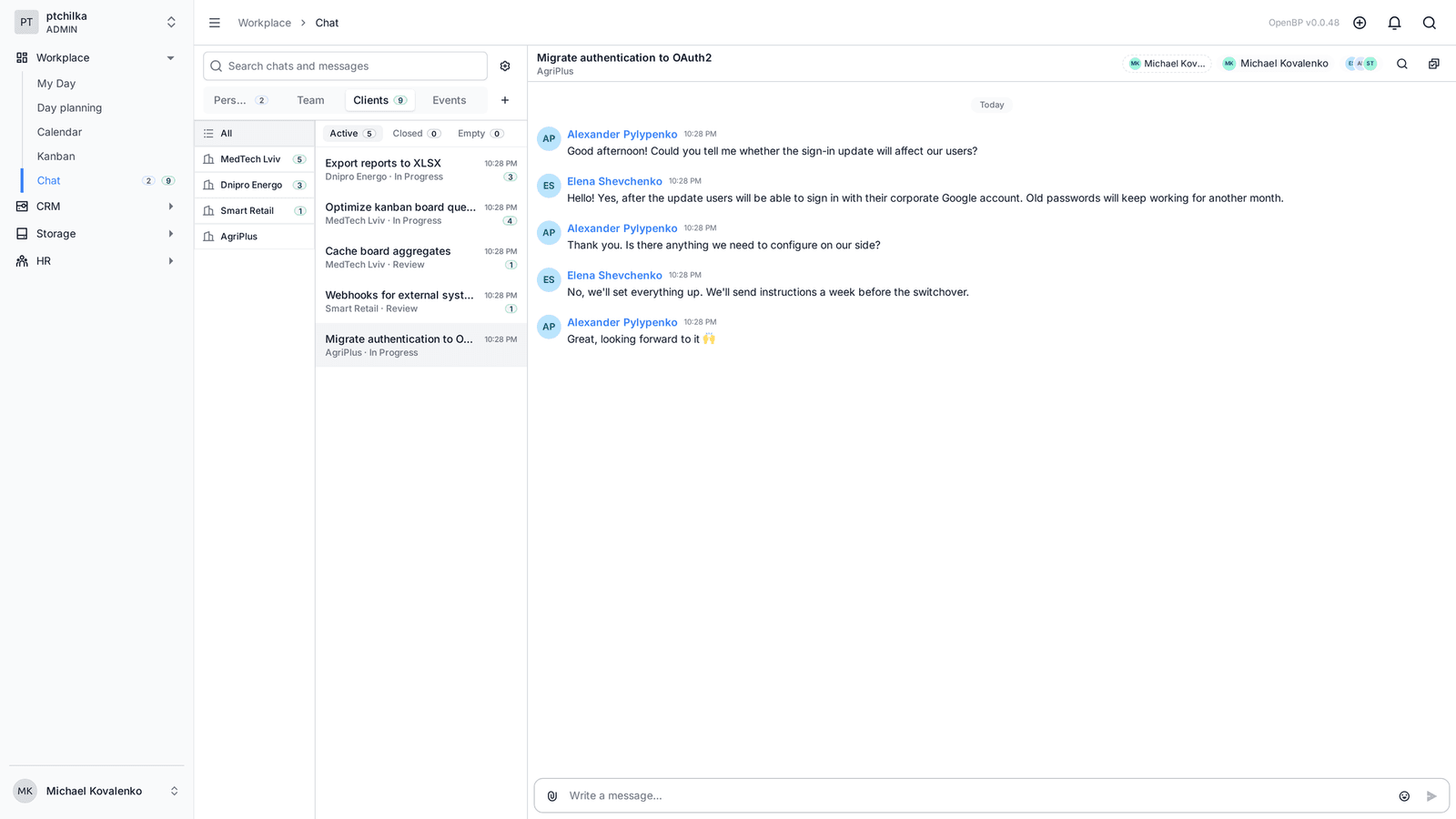Collapse the Workplace section arrow

tap(170, 57)
